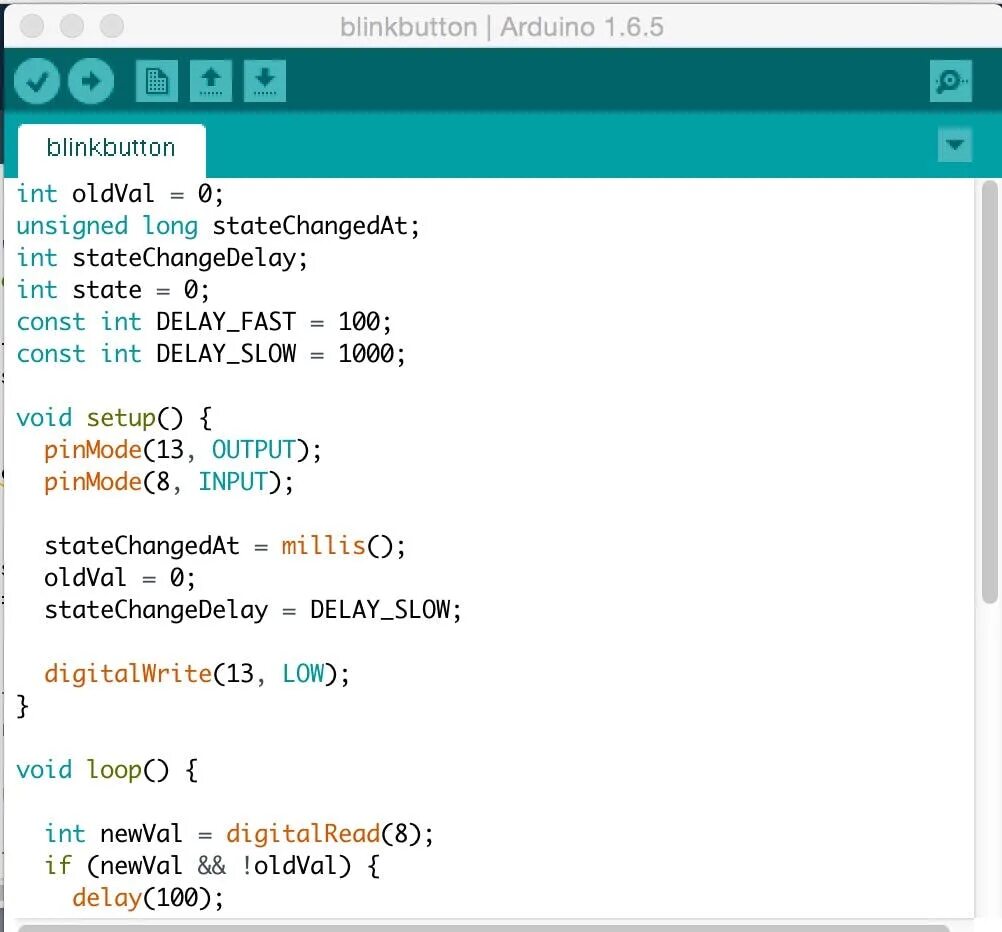Maximize the Arduino window
This screenshot has width=1002, height=932.
[x=112, y=26]
